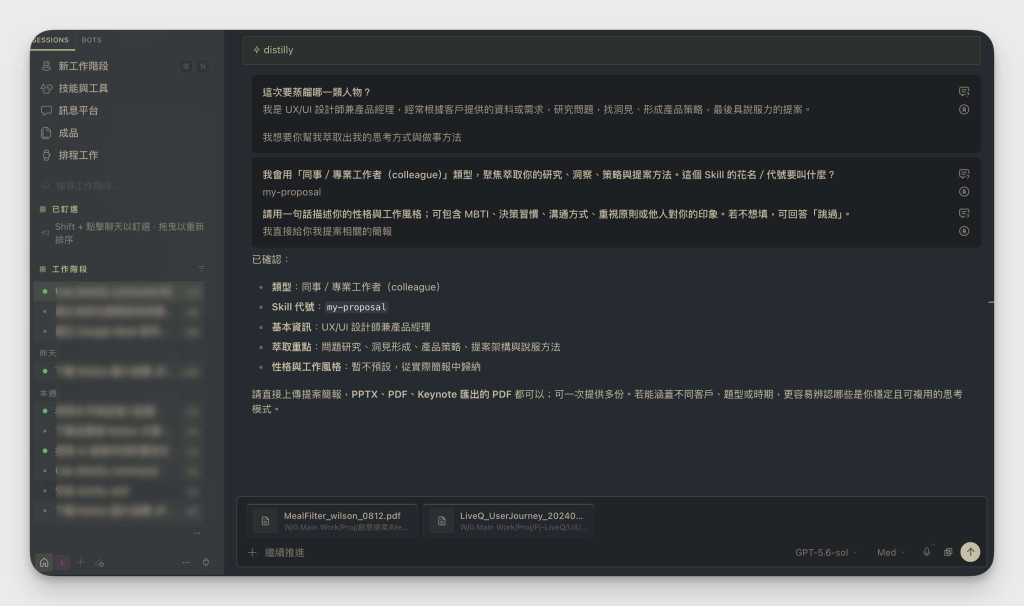Image resolution: width=1024 pixels, height=606 pixels.
Task: Send the message with the arrow button
Action: (970, 552)
